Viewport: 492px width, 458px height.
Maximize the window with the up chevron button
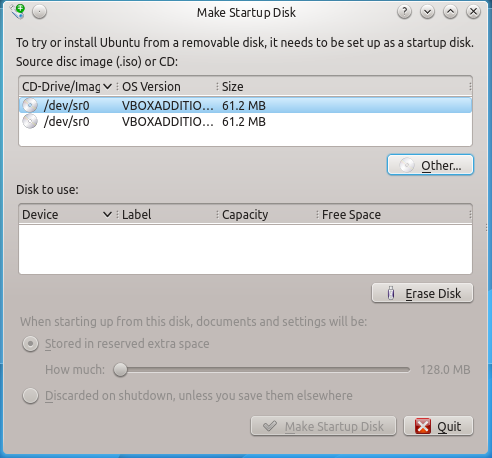pos(450,12)
